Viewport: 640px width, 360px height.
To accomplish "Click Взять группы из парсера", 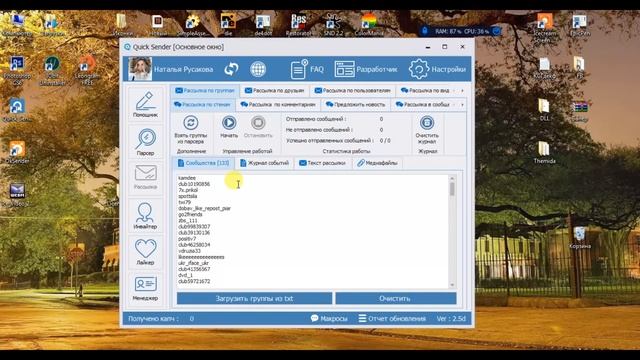I will click(191, 130).
